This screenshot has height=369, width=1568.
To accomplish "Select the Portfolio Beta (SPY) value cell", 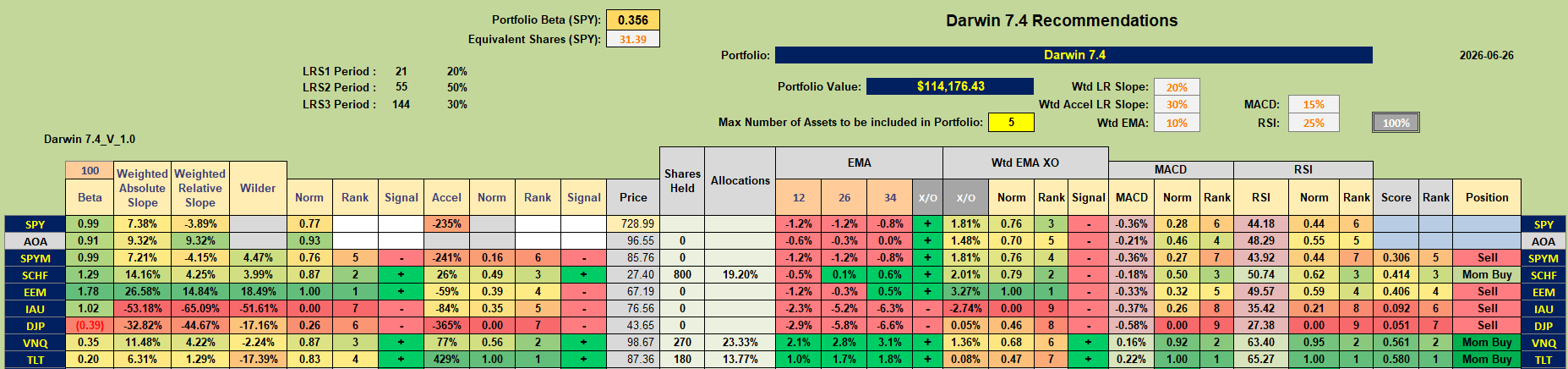I will (x=632, y=20).
